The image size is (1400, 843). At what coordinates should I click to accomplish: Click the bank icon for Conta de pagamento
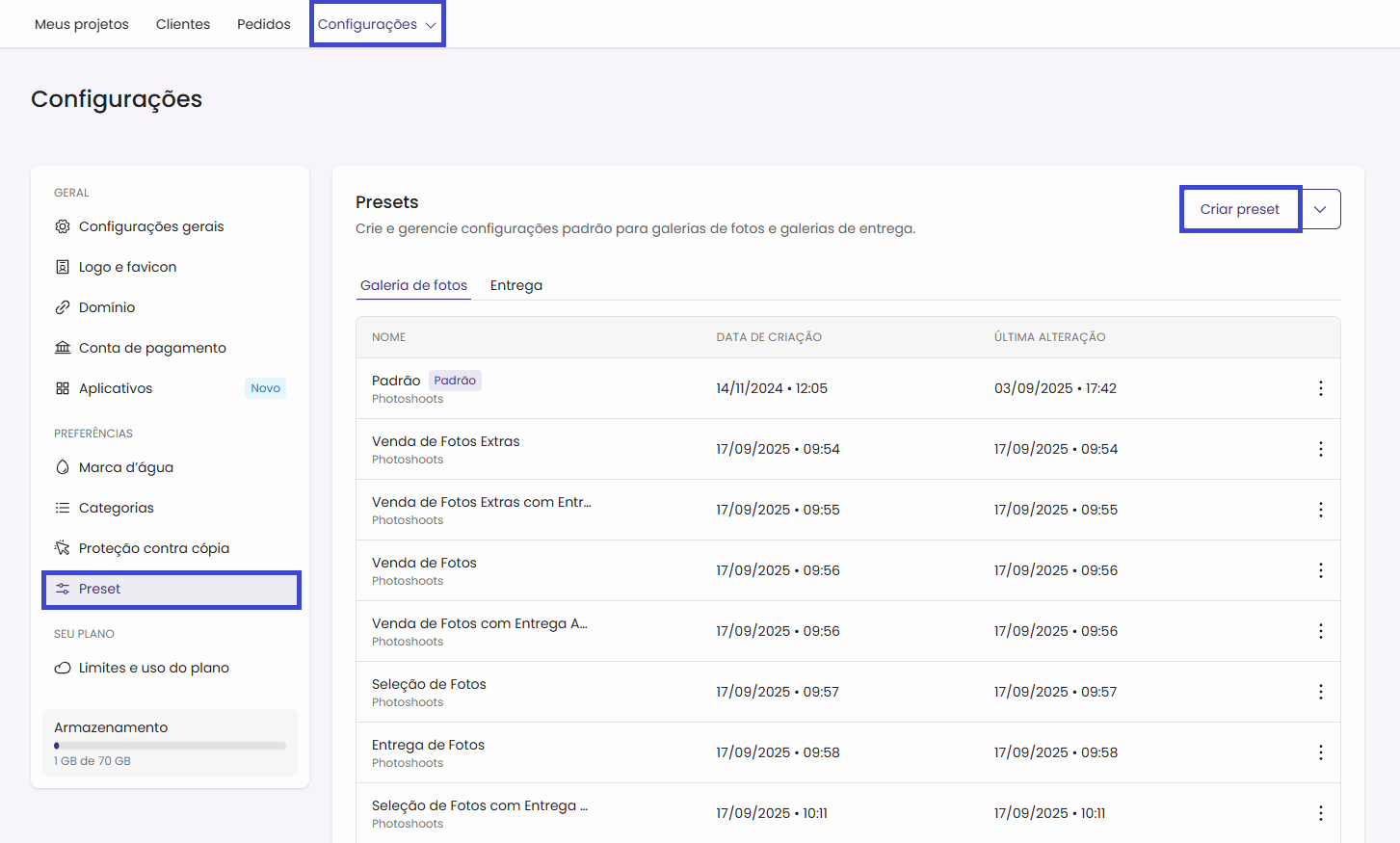(x=63, y=348)
